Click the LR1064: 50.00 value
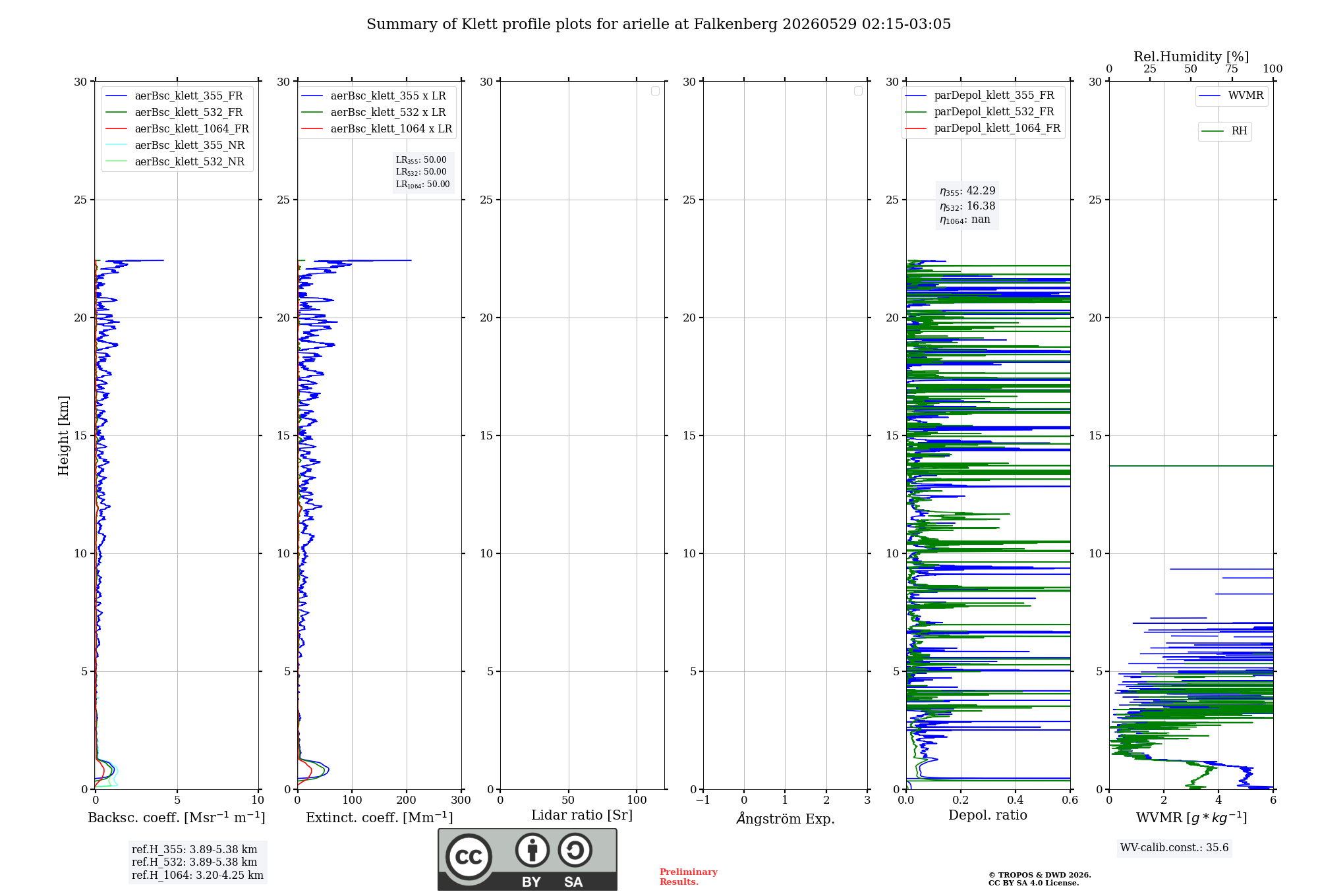The width and height of the screenshot is (1318, 896). pos(422,184)
